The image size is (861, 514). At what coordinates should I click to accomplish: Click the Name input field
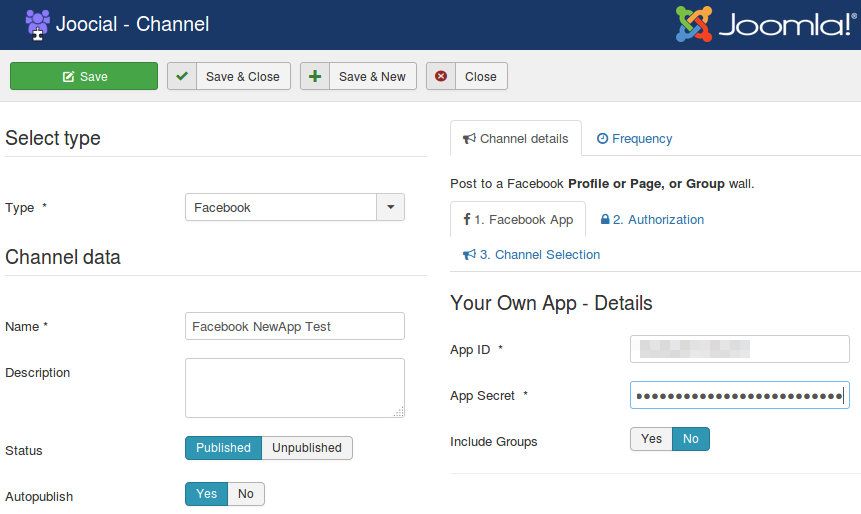click(x=295, y=326)
